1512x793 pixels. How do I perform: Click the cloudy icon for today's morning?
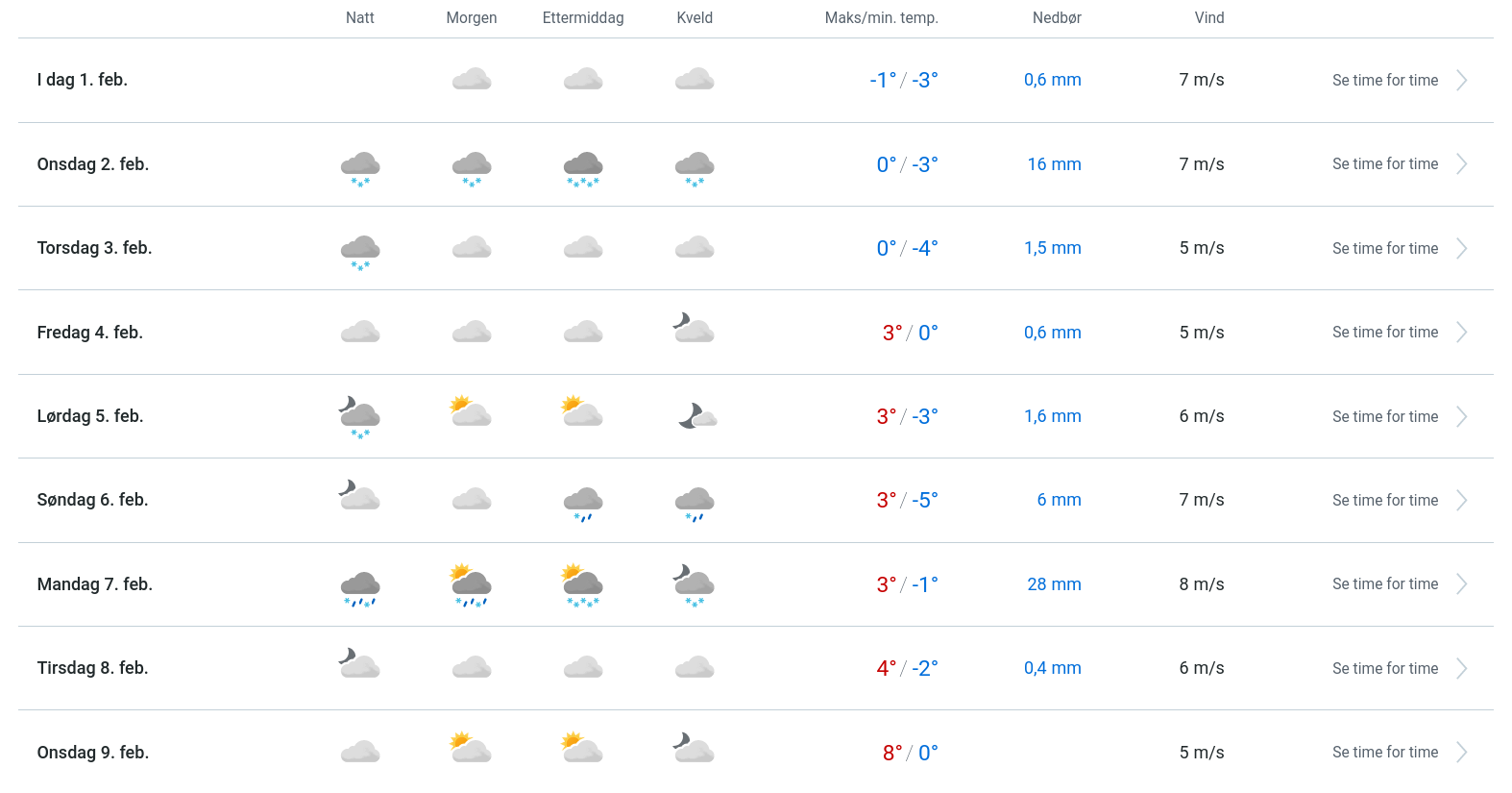coord(472,80)
